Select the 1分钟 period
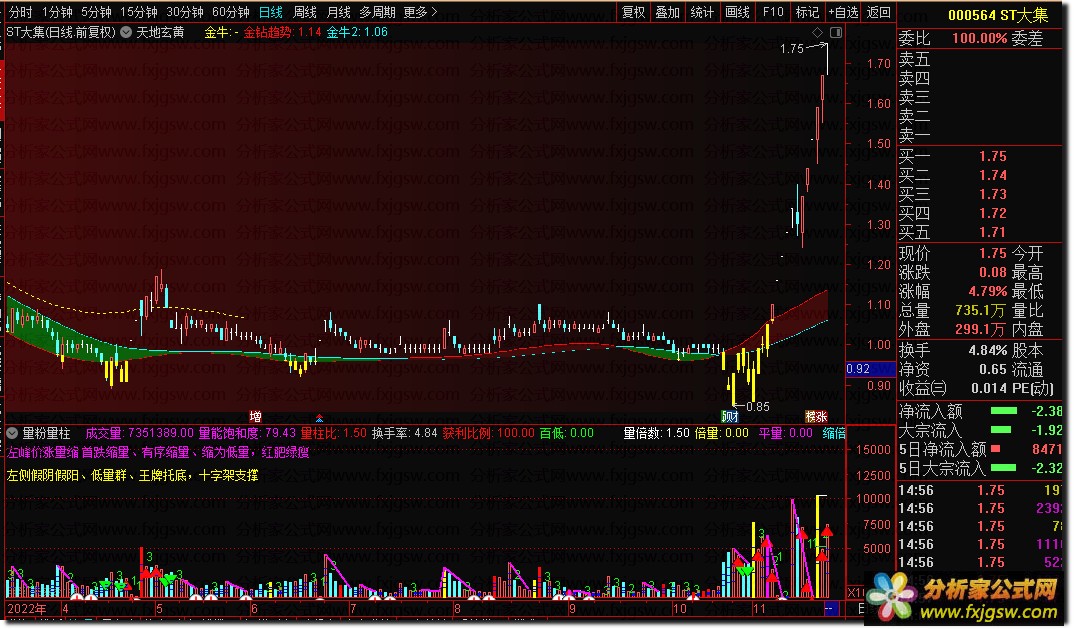 click(x=57, y=12)
